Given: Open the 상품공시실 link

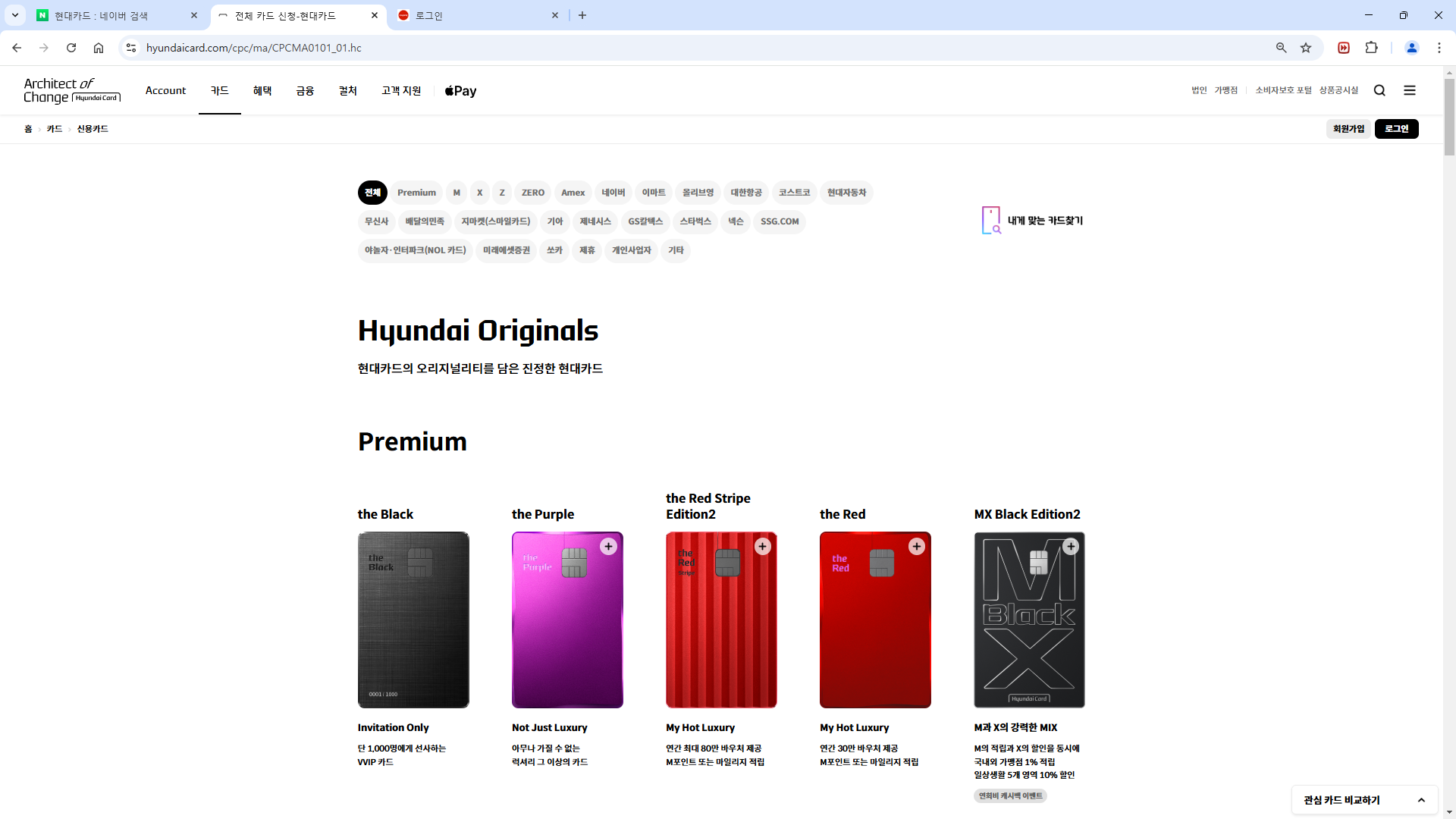Looking at the screenshot, I should pos(1338,90).
